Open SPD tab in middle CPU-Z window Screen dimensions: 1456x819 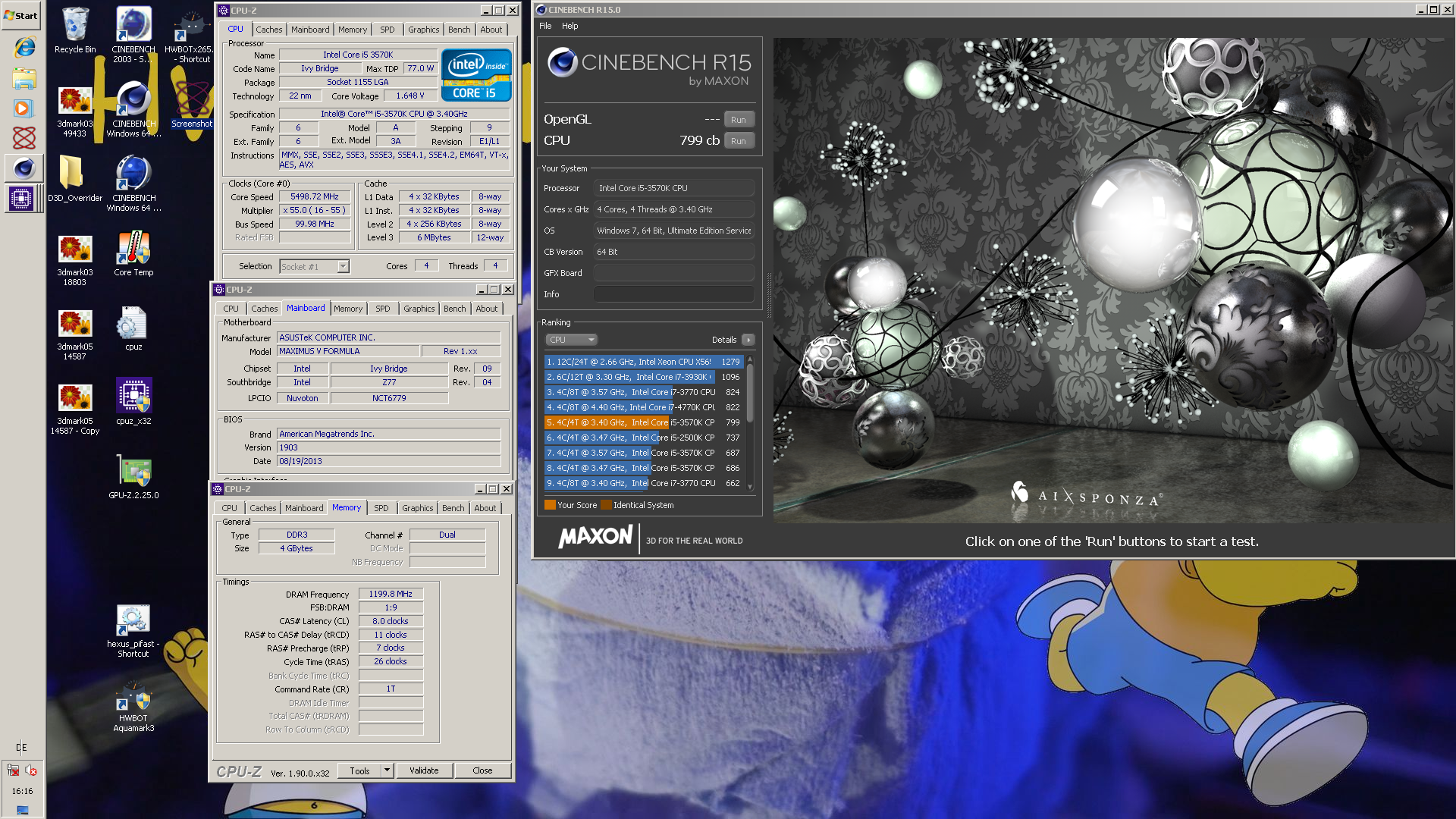(x=382, y=309)
